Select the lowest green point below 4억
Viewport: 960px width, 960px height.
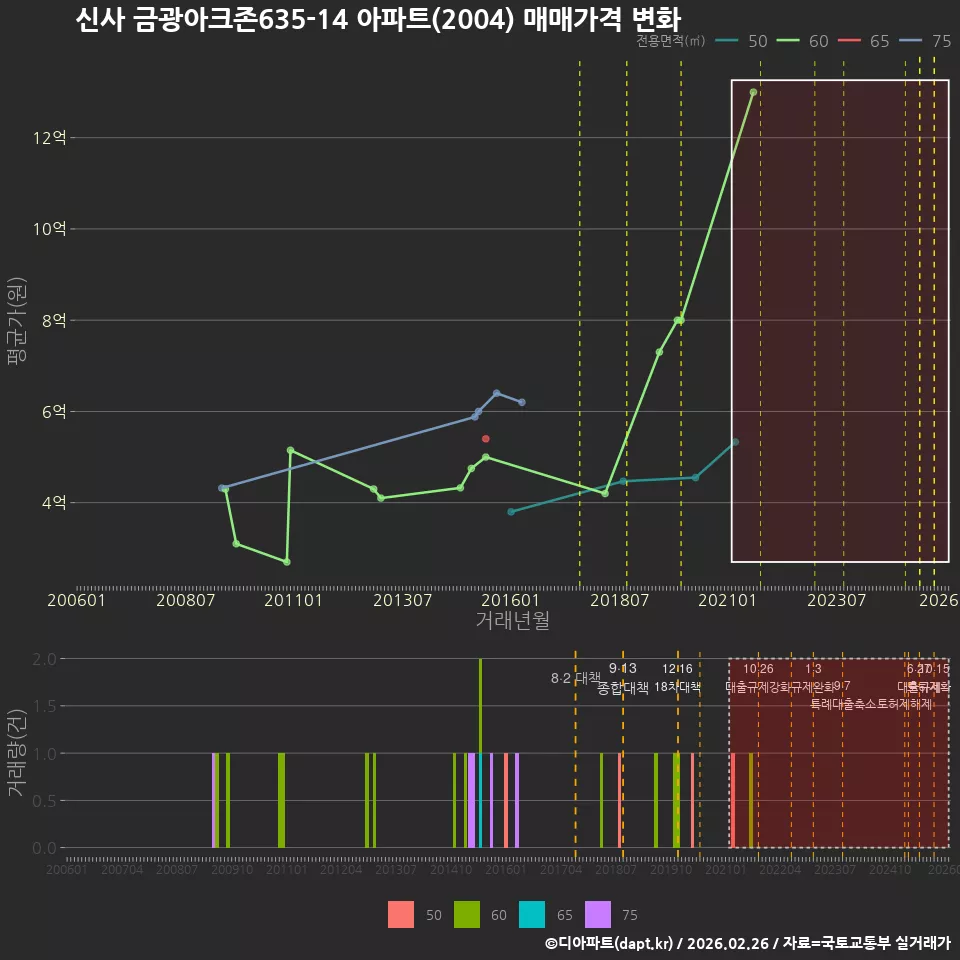click(287, 562)
